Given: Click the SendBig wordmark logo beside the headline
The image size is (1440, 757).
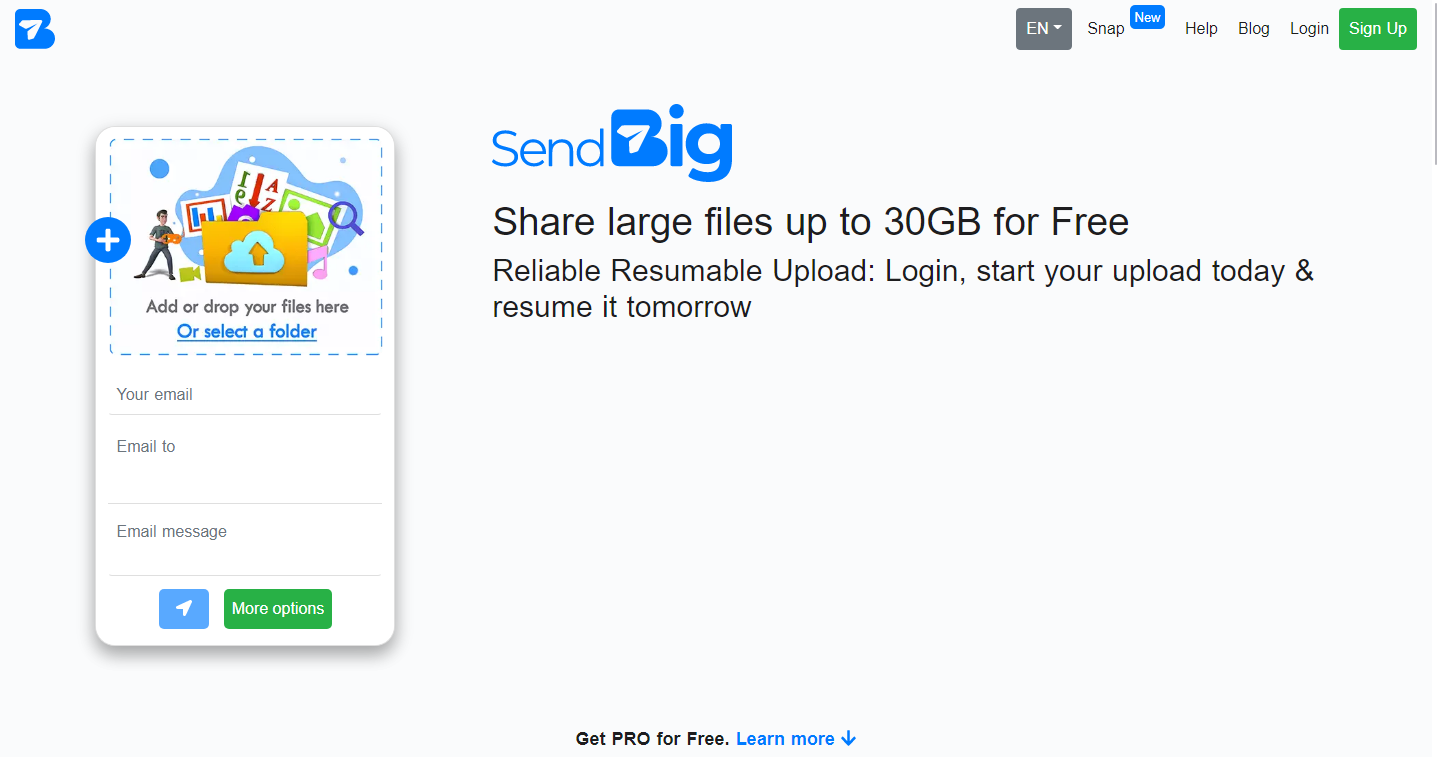Looking at the screenshot, I should click(x=611, y=143).
